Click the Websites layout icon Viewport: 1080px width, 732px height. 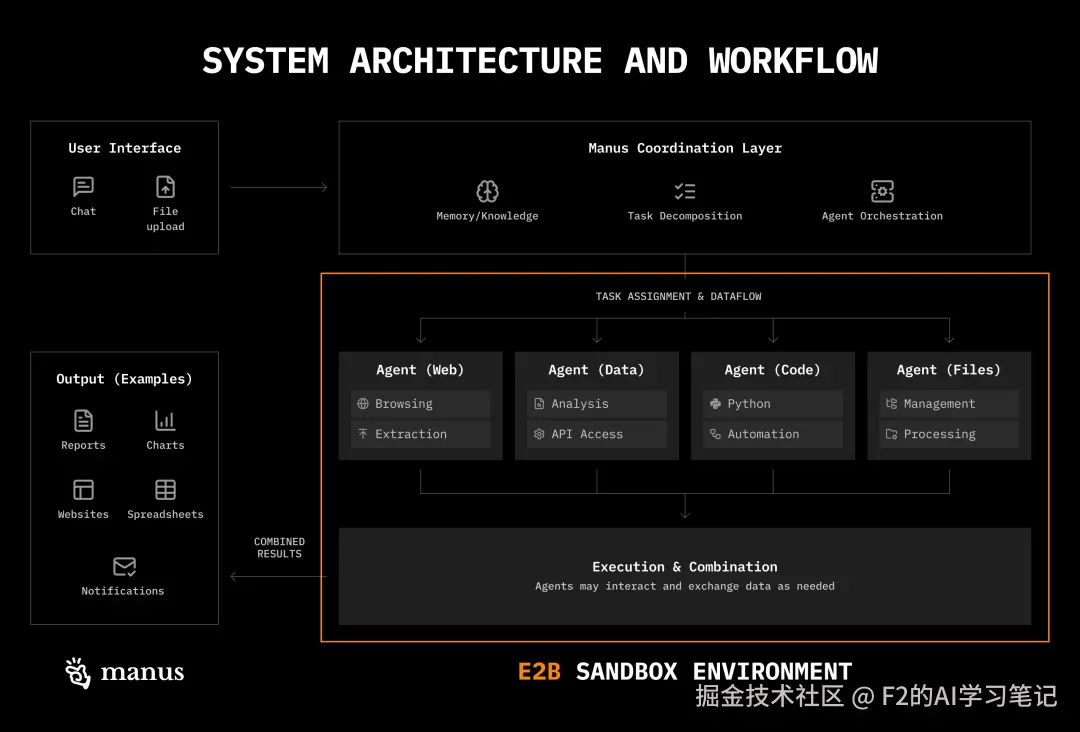(x=83, y=490)
